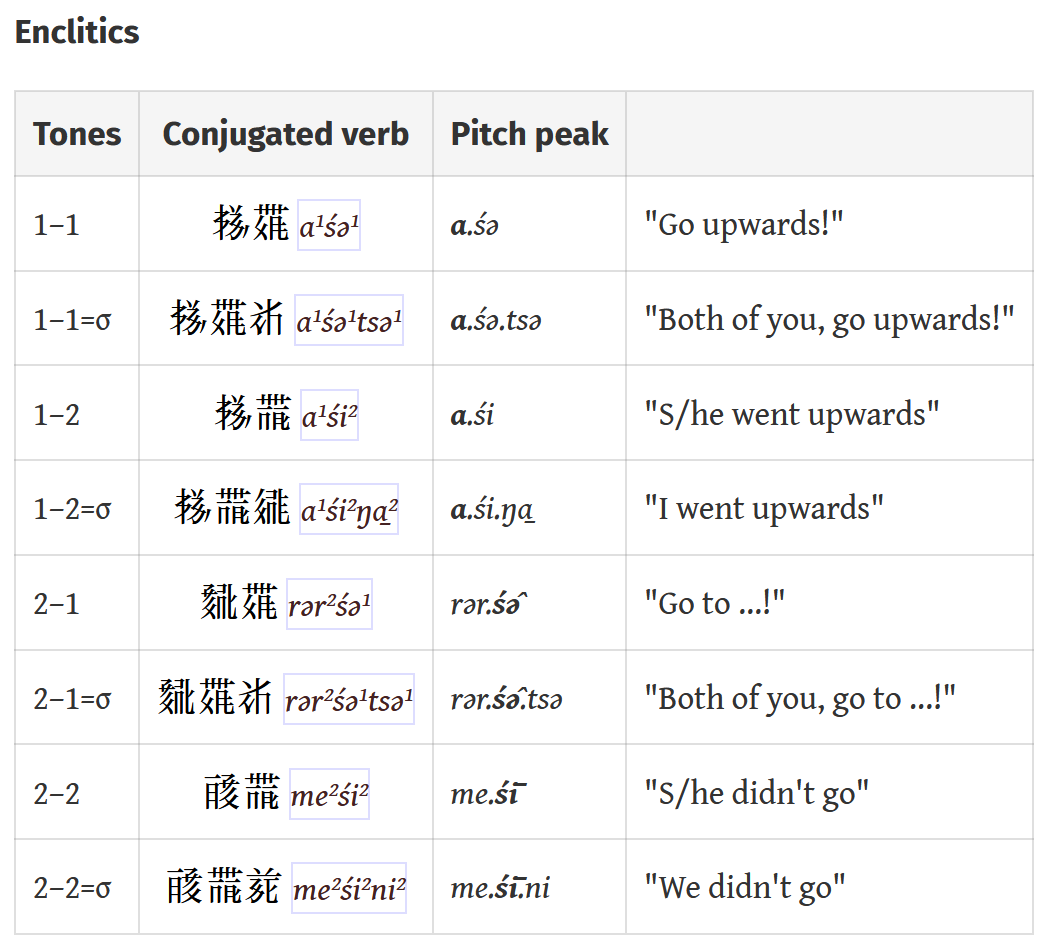
Task: Click the boxed a¹śi² transliteration
Action: pos(329,416)
